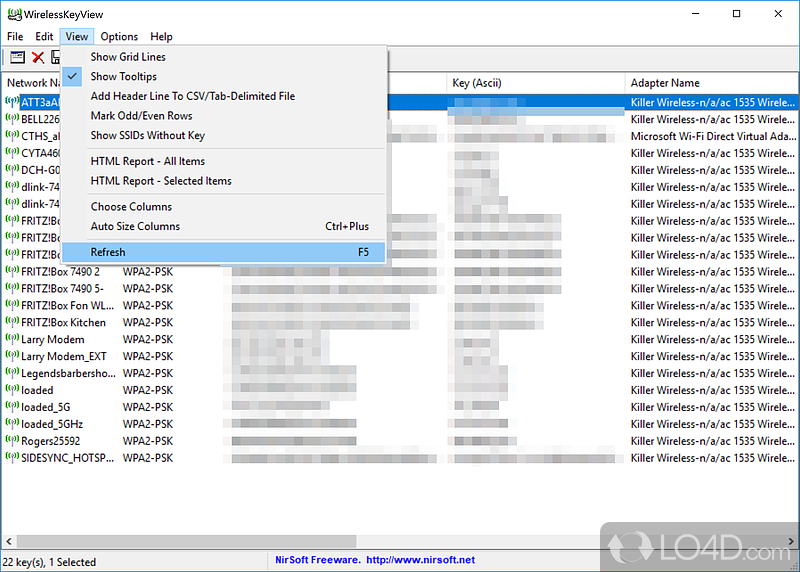Sort by the Adapter Name column header
This screenshot has width=800, height=572.
(712, 83)
